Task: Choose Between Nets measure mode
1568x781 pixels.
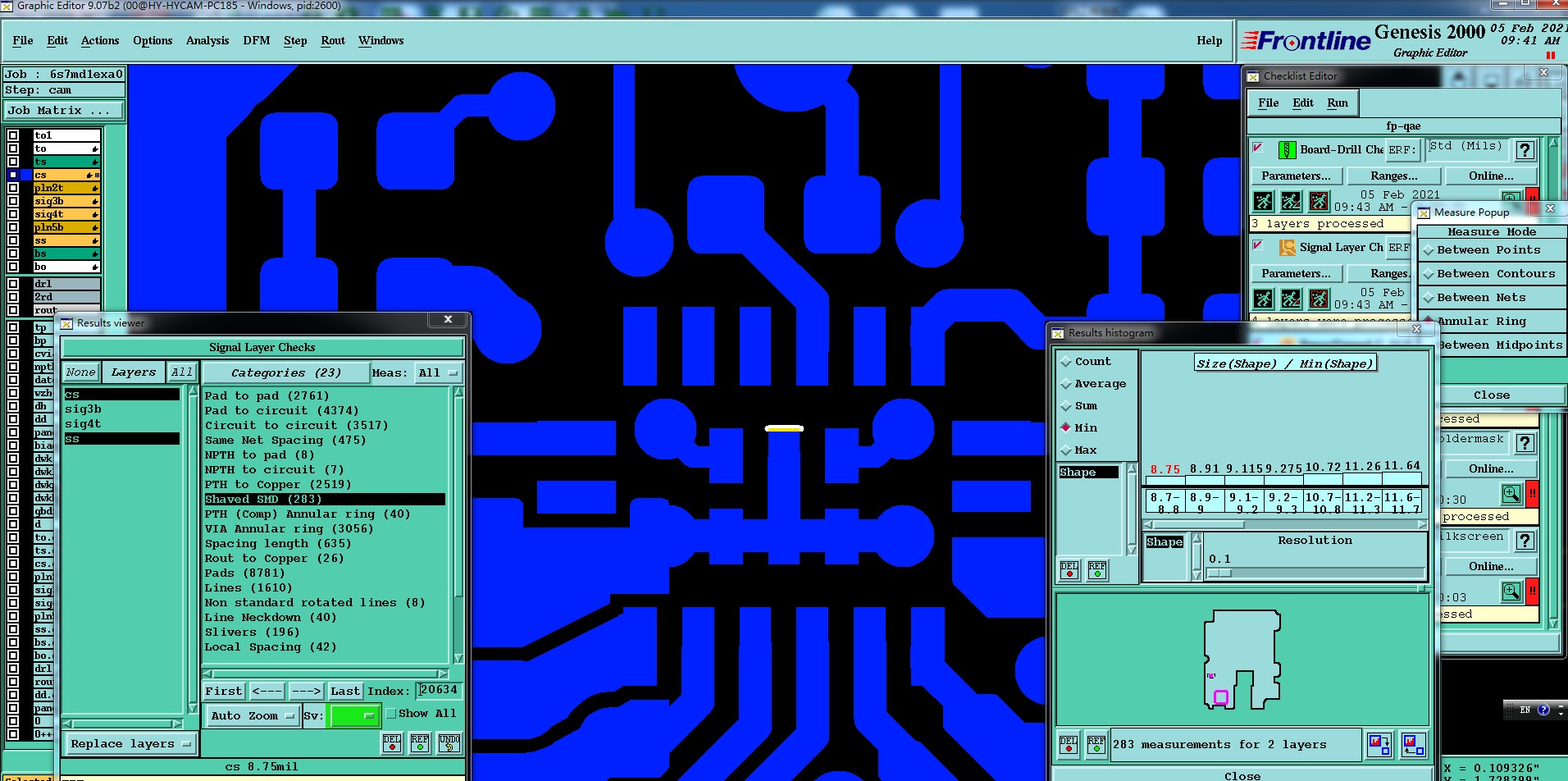Action: (x=1492, y=298)
